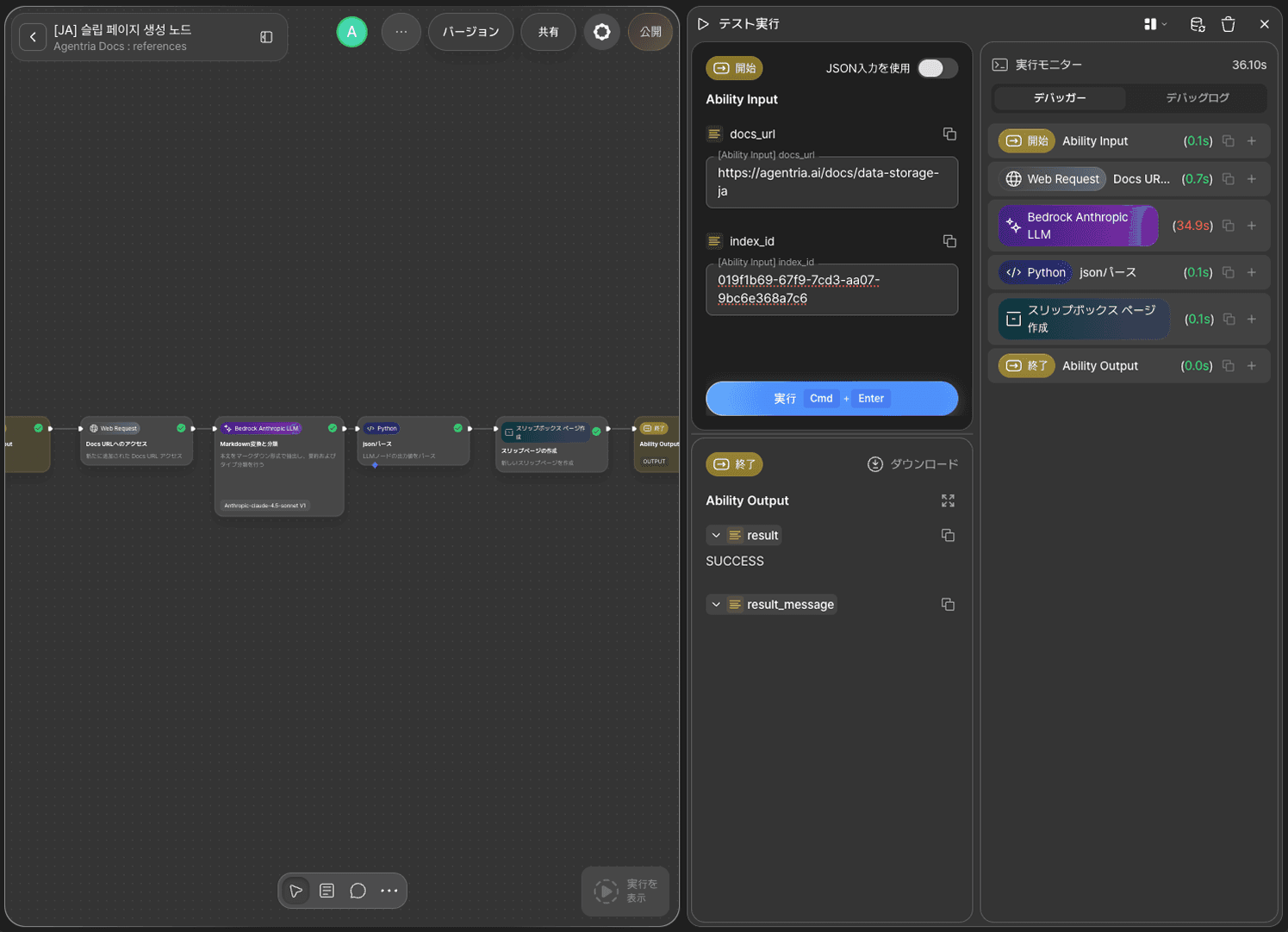Expand Ability Output to fullscreen

tap(948, 500)
